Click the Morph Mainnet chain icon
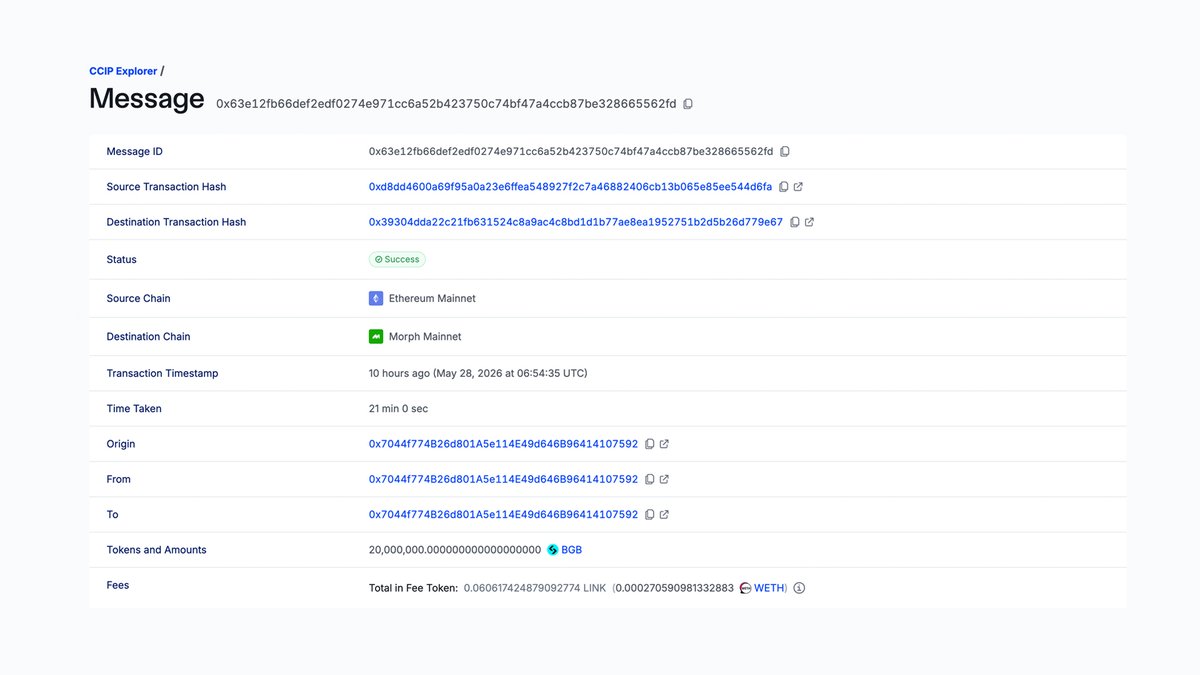This screenshot has width=1200, height=675. coord(376,336)
